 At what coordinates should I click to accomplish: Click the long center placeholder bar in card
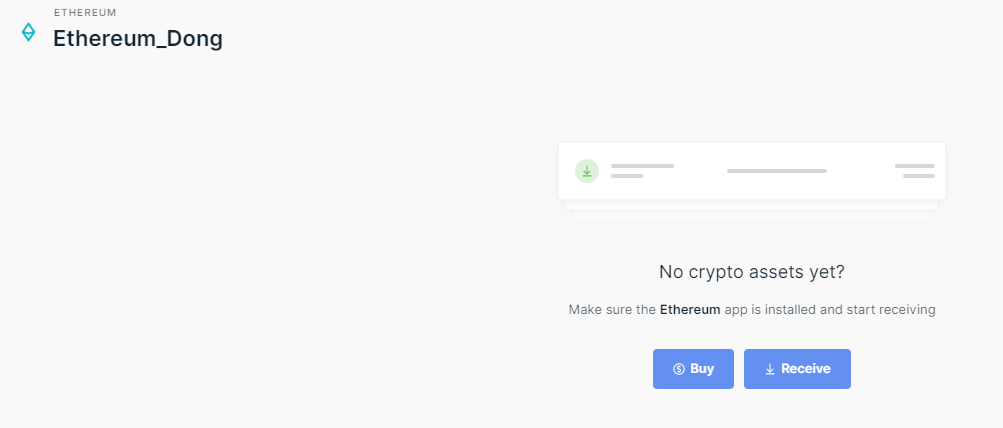777,171
